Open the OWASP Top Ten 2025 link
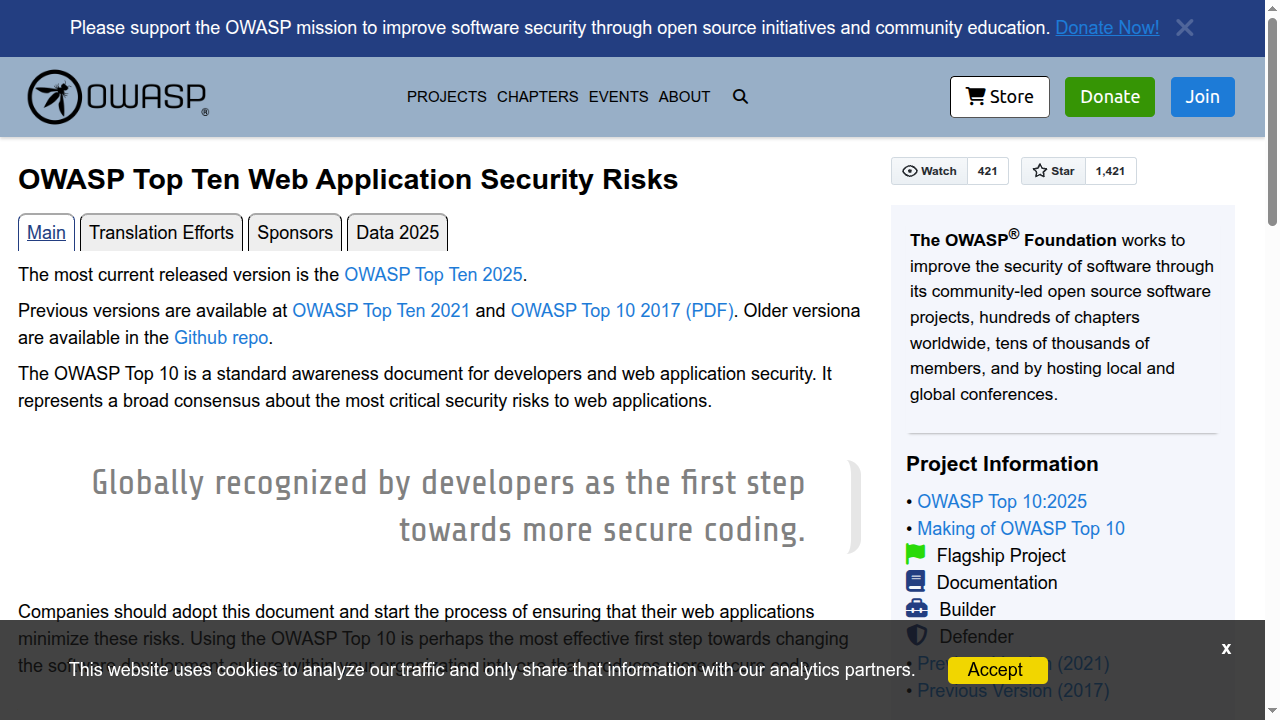1280x720 pixels. [x=433, y=274]
